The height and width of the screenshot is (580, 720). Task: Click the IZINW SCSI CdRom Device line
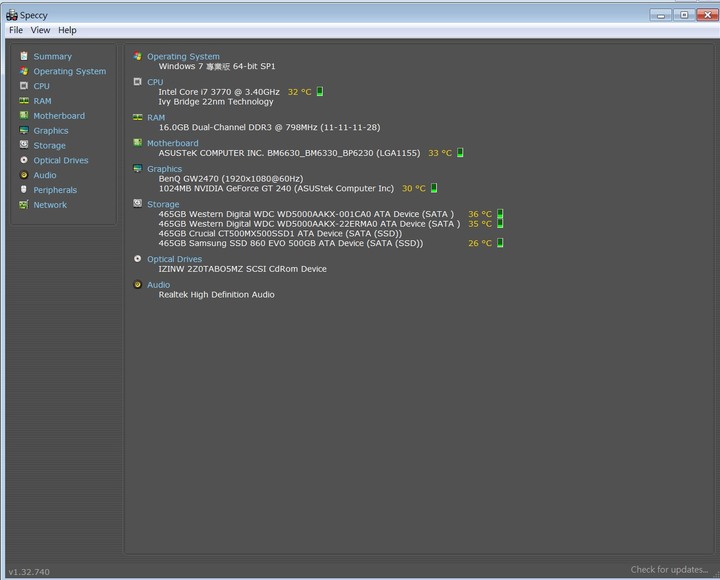pyautogui.click(x=242, y=269)
